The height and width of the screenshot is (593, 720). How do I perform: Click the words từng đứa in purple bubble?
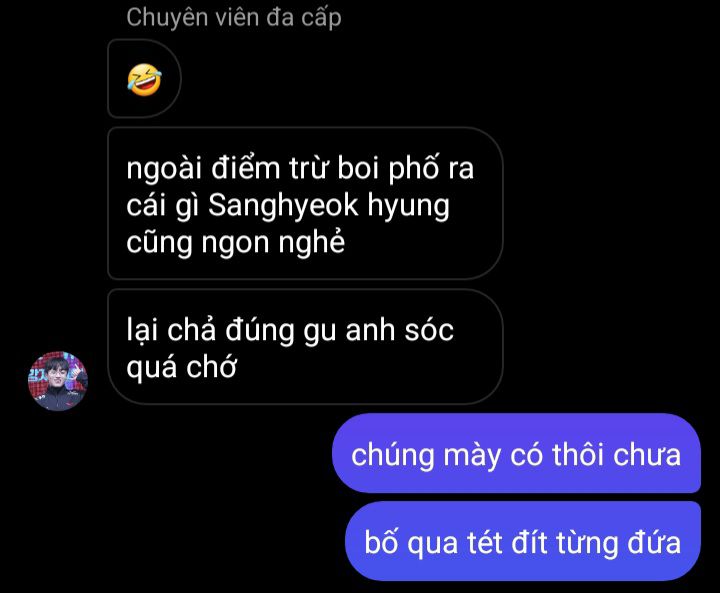point(619,543)
